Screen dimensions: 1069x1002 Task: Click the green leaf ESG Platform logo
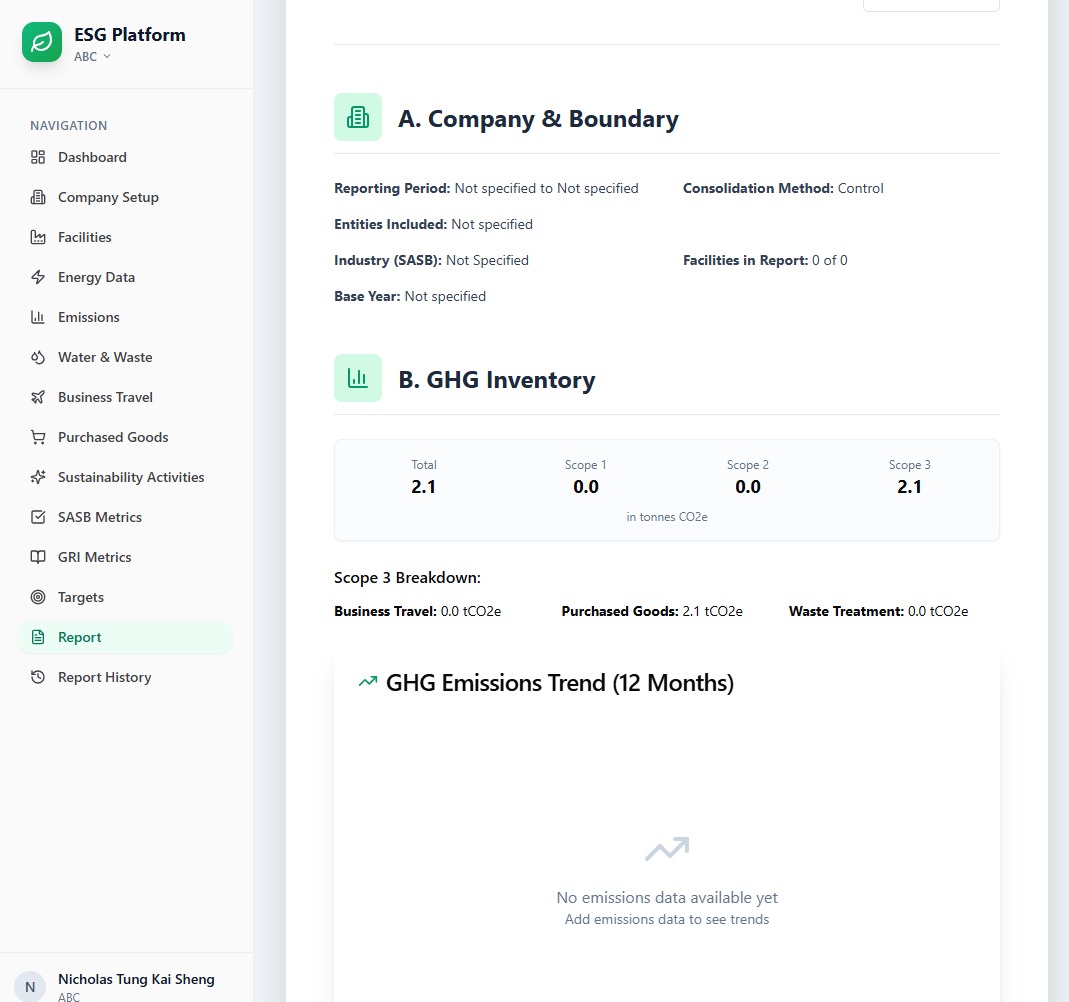coord(42,43)
